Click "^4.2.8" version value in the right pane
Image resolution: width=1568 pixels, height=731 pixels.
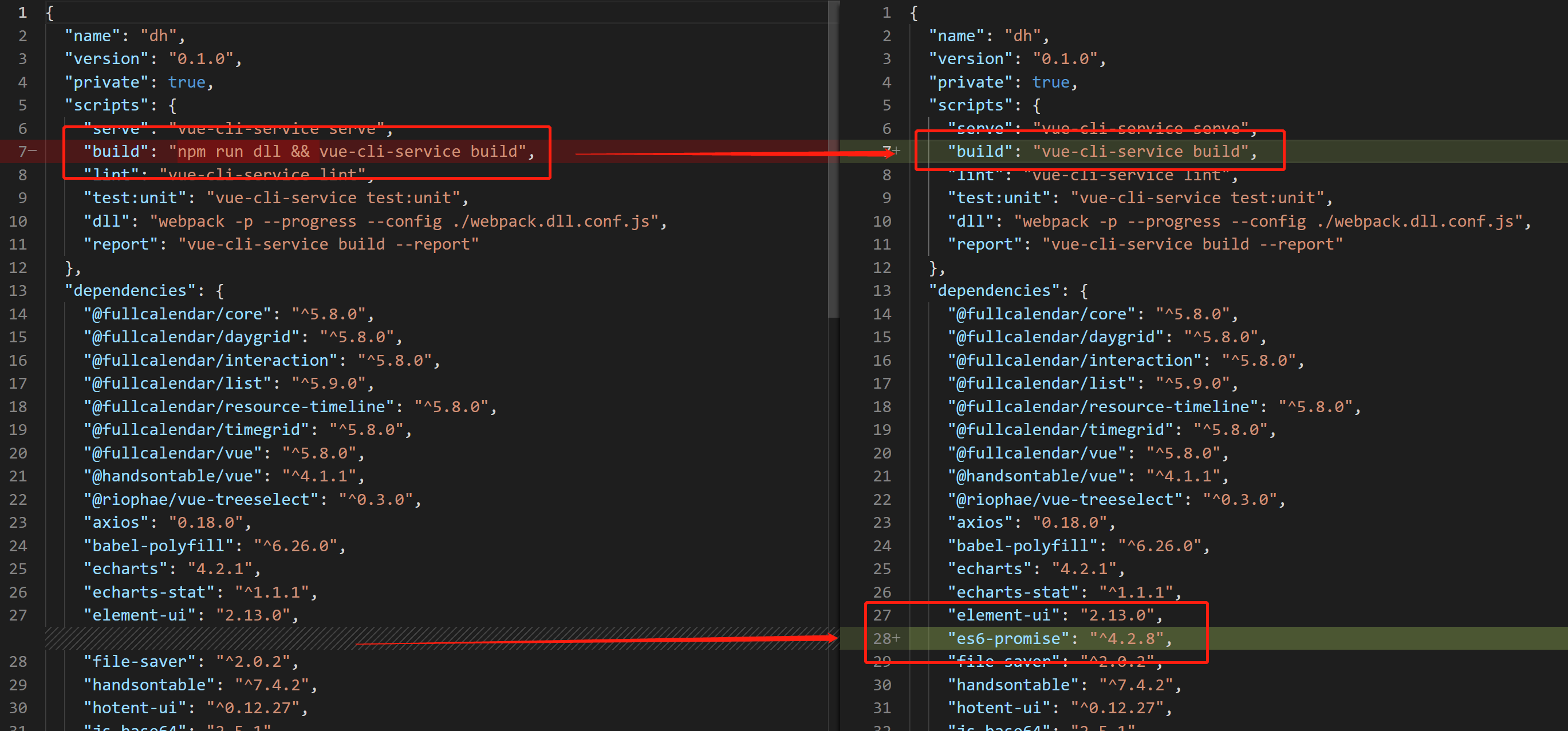(x=1126, y=638)
